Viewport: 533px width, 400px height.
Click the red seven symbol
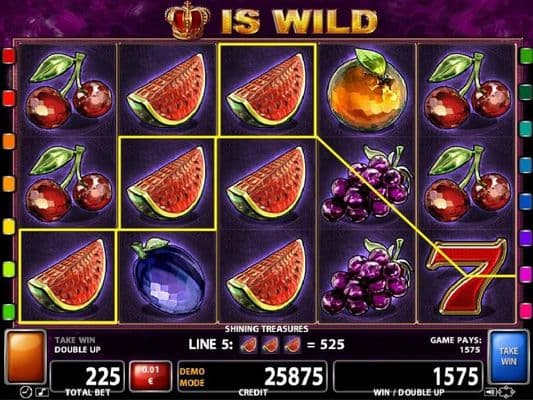pos(468,276)
